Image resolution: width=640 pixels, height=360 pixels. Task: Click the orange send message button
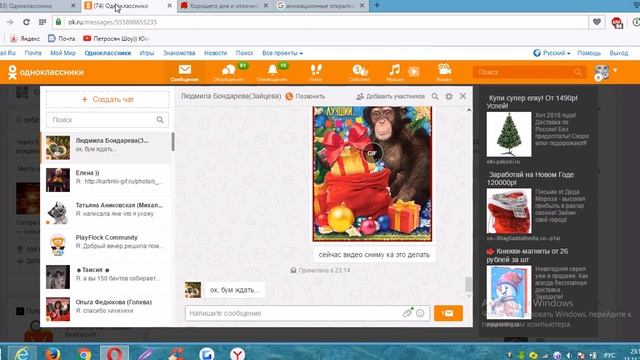tap(448, 313)
